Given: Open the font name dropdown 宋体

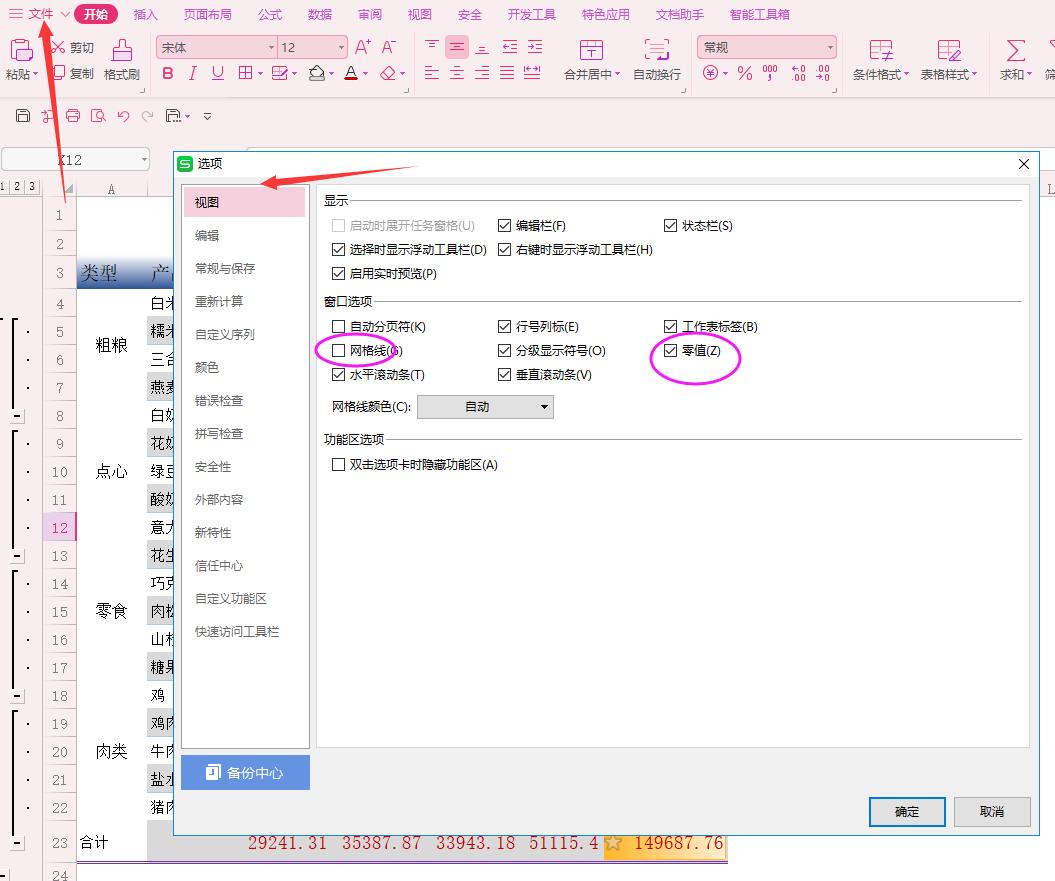Looking at the screenshot, I should (x=272, y=47).
